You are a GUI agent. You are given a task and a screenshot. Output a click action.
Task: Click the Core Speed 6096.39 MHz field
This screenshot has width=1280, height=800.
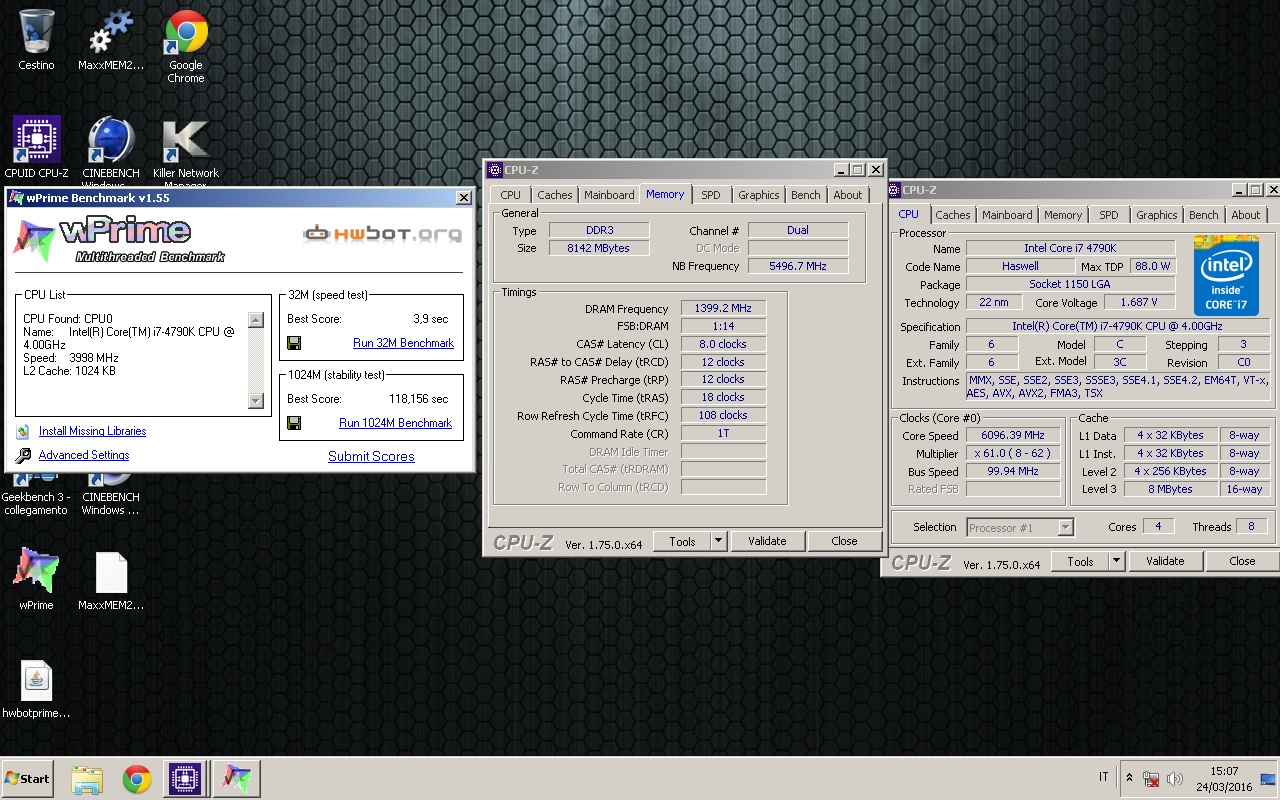click(1013, 436)
